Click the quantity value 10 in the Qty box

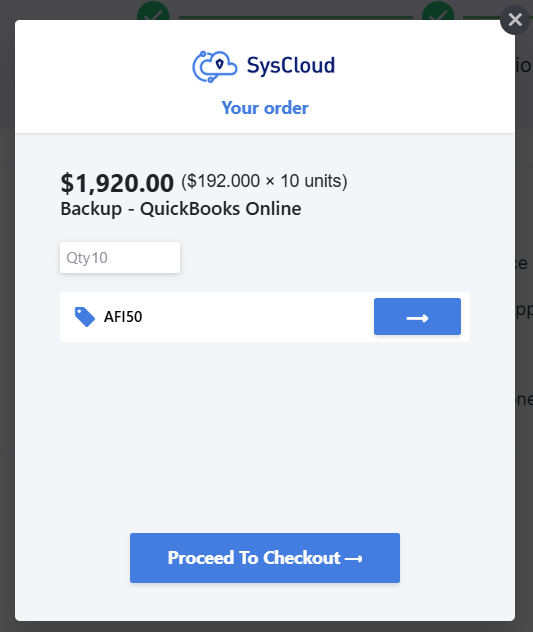tap(100, 258)
